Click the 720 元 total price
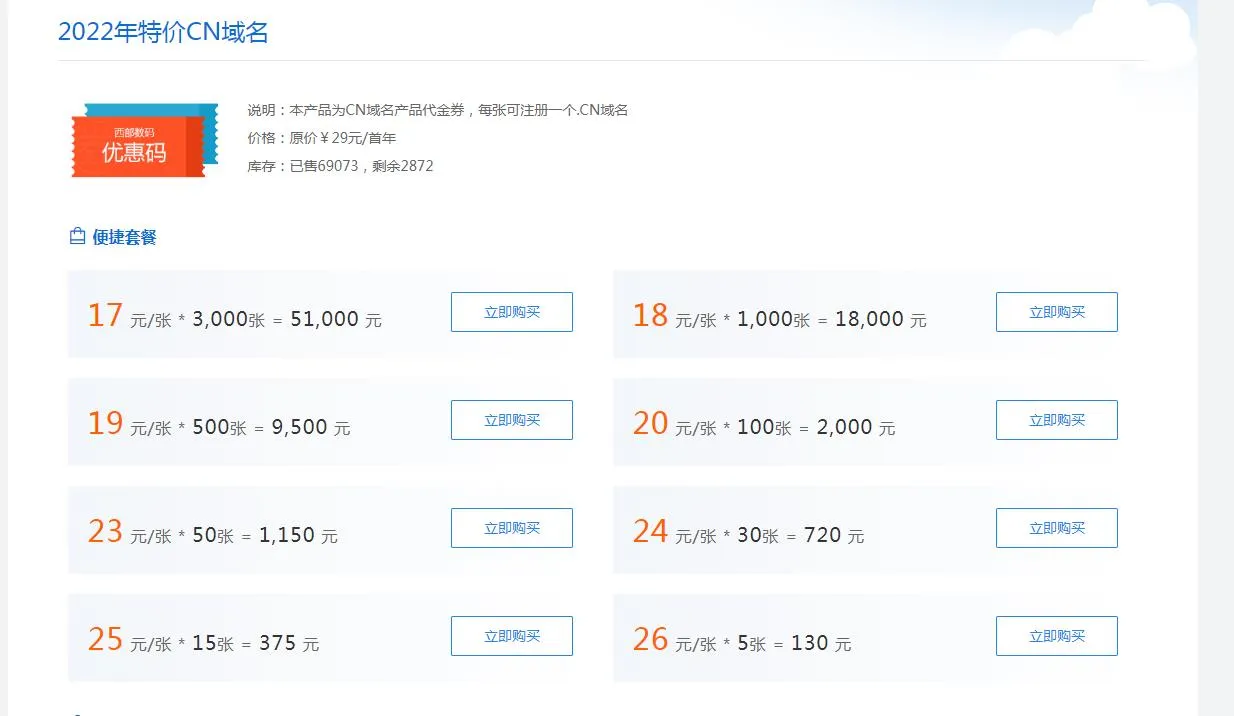The width and height of the screenshot is (1234, 716). tap(834, 535)
